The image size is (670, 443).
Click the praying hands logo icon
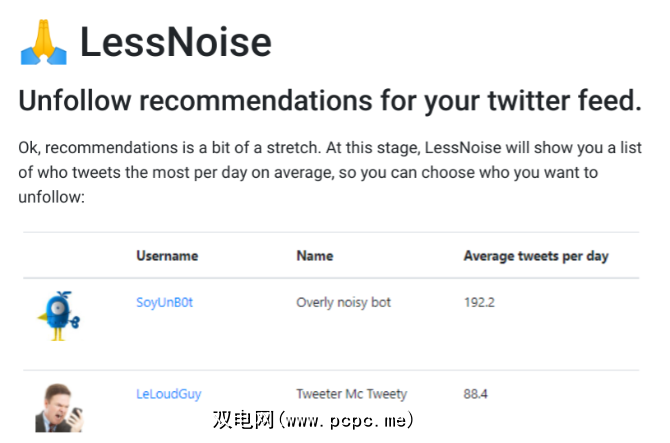point(43,41)
